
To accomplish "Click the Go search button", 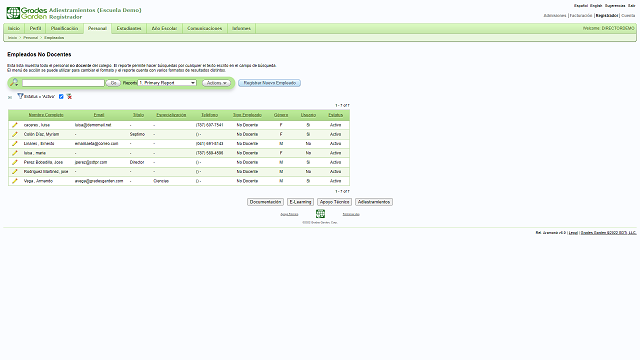I will point(113,83).
